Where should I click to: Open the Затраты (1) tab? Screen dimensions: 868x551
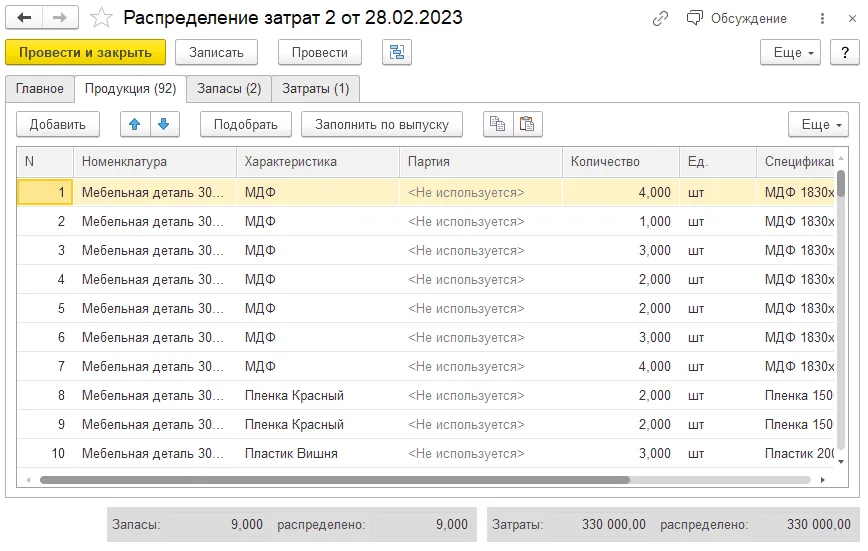[316, 89]
